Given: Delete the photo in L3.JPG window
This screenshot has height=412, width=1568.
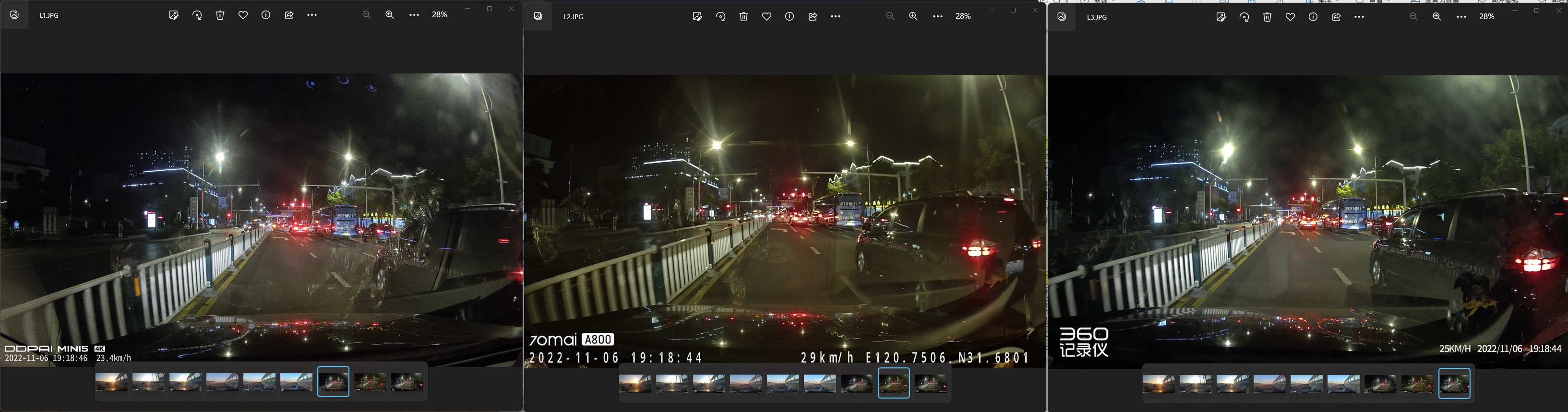Looking at the screenshot, I should pos(1267,17).
